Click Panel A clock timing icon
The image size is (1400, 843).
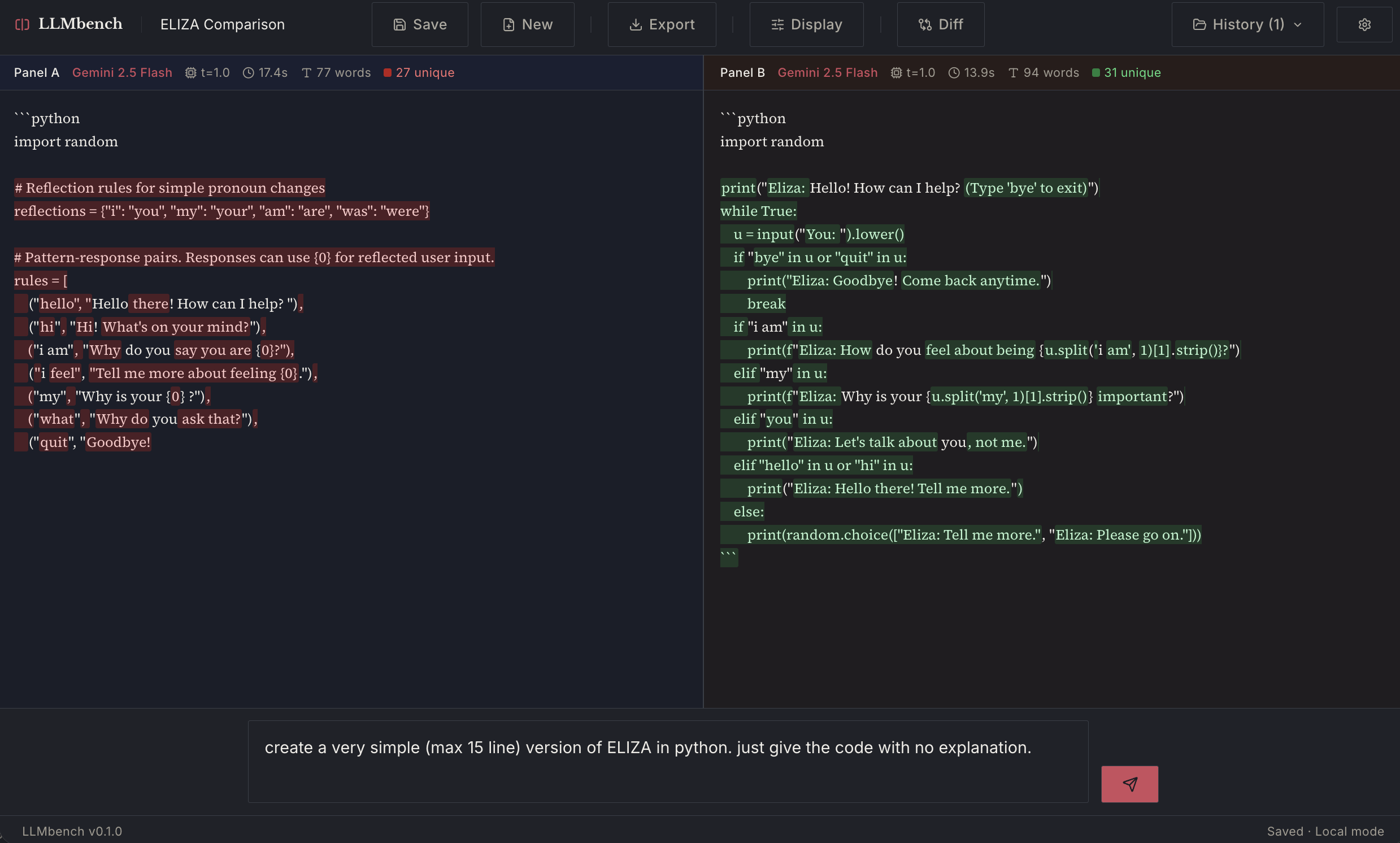pos(248,73)
